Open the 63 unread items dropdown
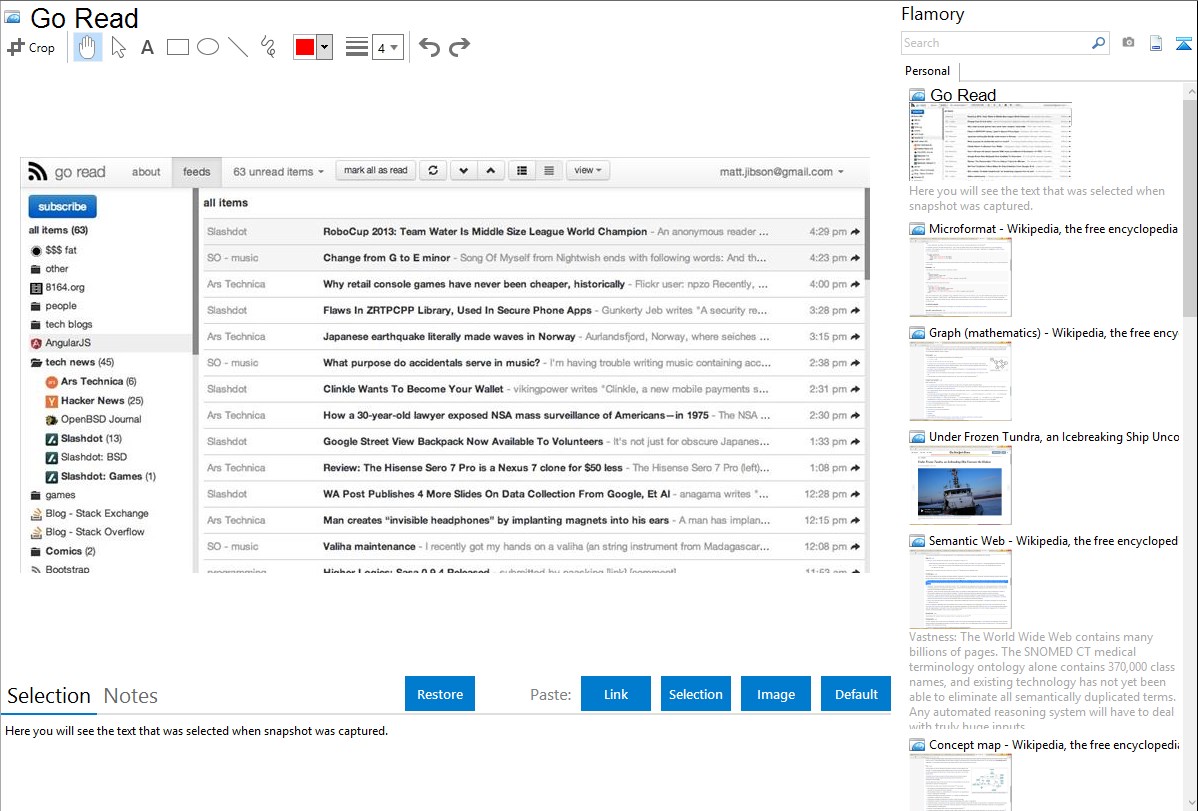 (278, 172)
